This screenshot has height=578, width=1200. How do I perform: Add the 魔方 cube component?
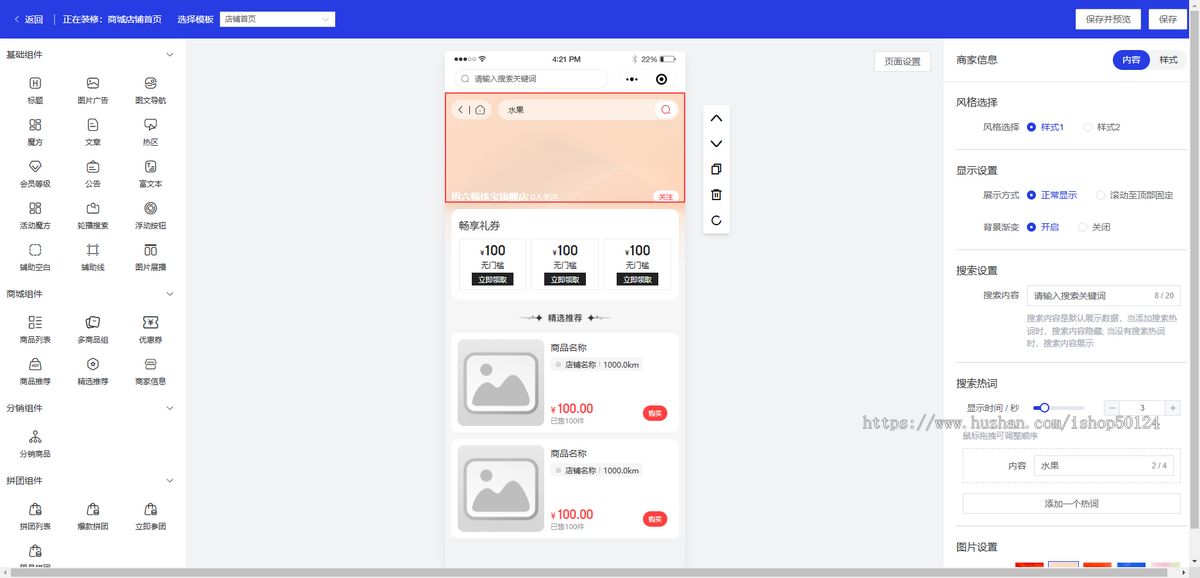click(x=35, y=133)
